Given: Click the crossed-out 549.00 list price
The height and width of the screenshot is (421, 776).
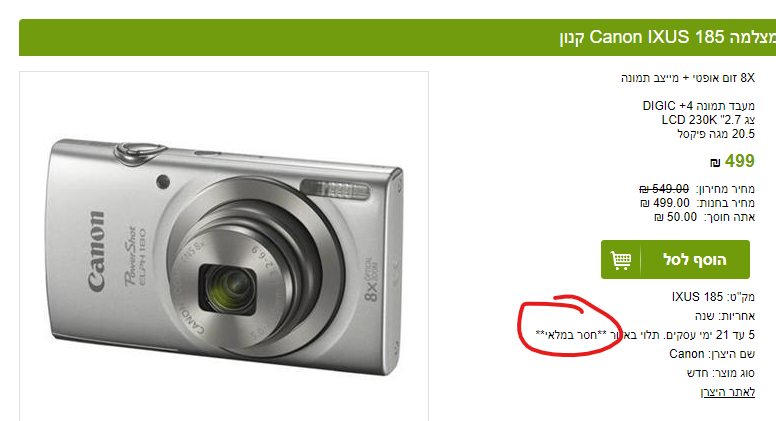Looking at the screenshot, I should (664, 189).
